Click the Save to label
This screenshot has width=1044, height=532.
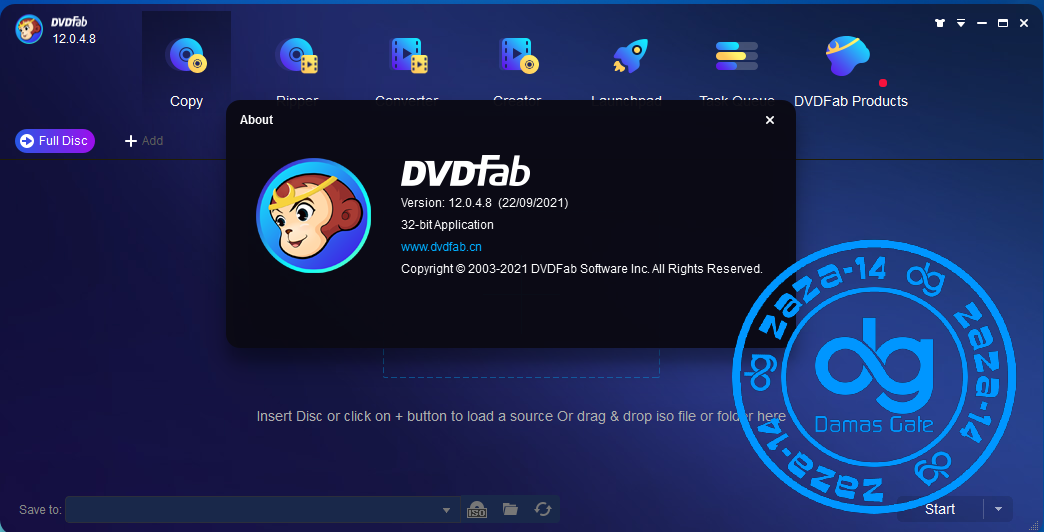40,510
